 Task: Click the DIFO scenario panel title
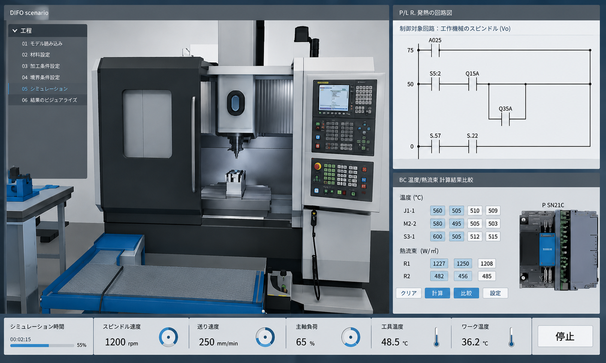[x=29, y=13]
